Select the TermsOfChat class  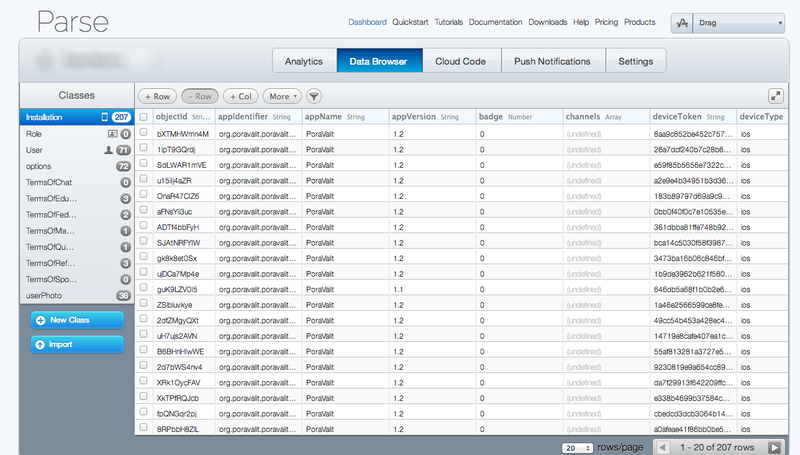pyautogui.click(x=77, y=182)
